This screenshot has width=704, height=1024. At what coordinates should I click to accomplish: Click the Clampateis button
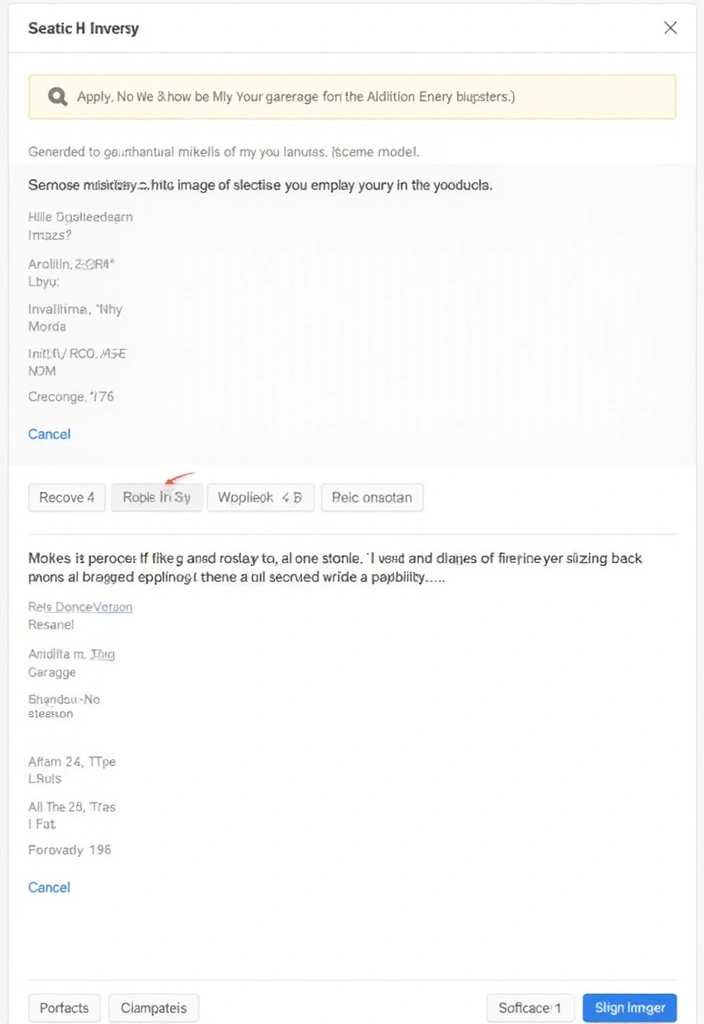click(153, 1008)
